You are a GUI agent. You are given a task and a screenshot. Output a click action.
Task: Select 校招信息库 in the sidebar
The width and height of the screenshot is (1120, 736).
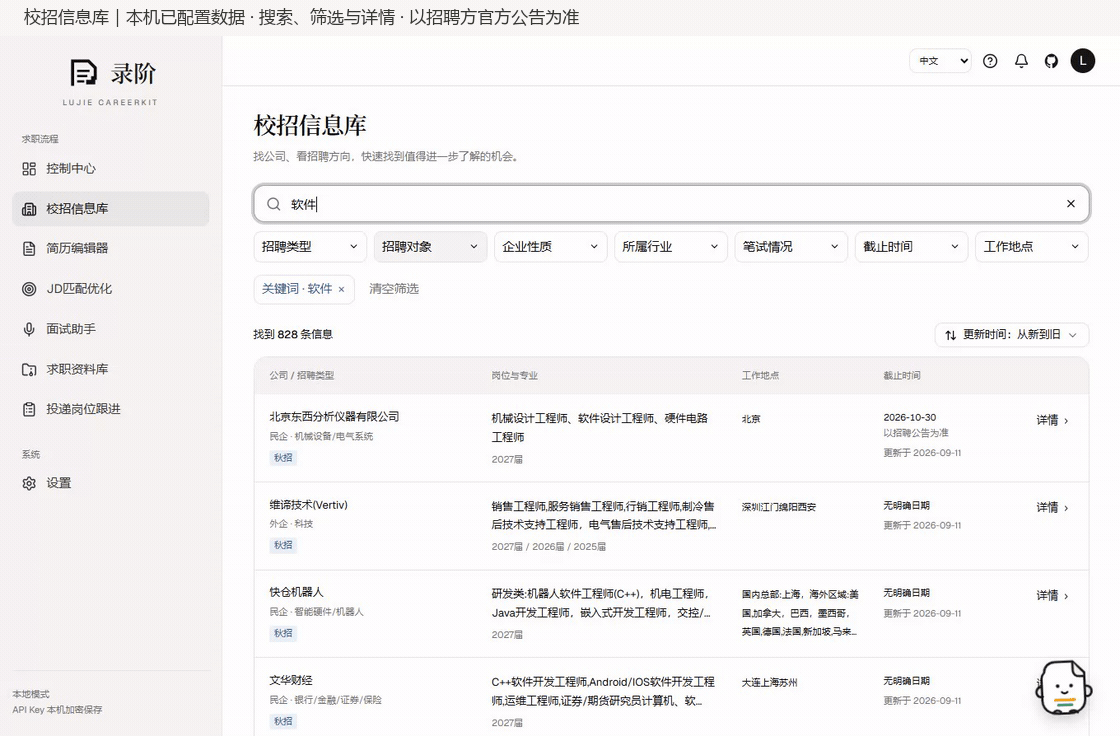111,209
